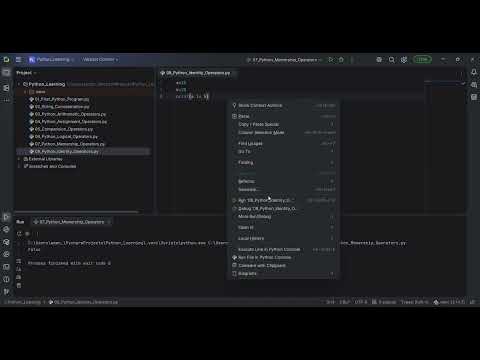Screen dimensions: 480x360
Task: Open the Notifications bell icon
Action: point(474,72)
